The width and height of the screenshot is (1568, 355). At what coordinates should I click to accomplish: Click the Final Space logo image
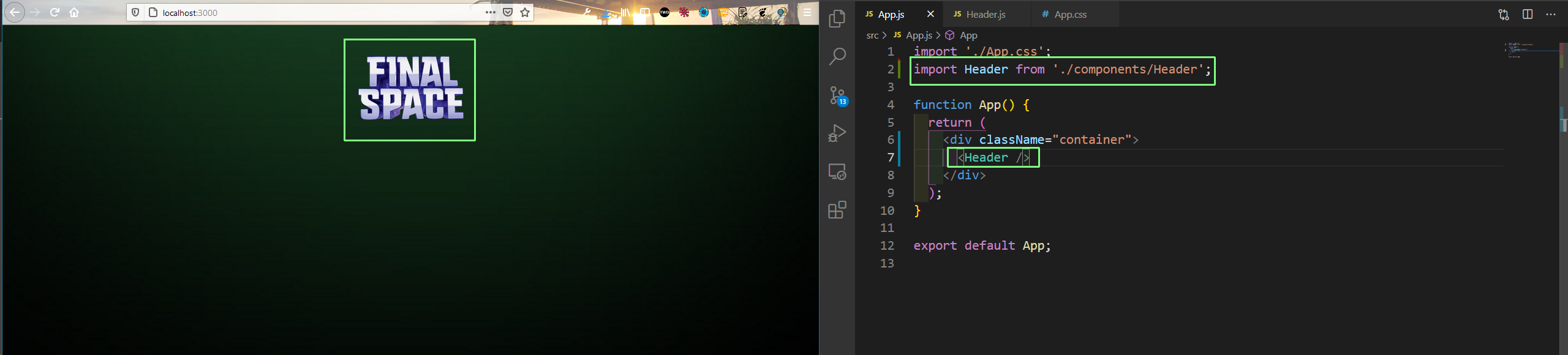411,88
